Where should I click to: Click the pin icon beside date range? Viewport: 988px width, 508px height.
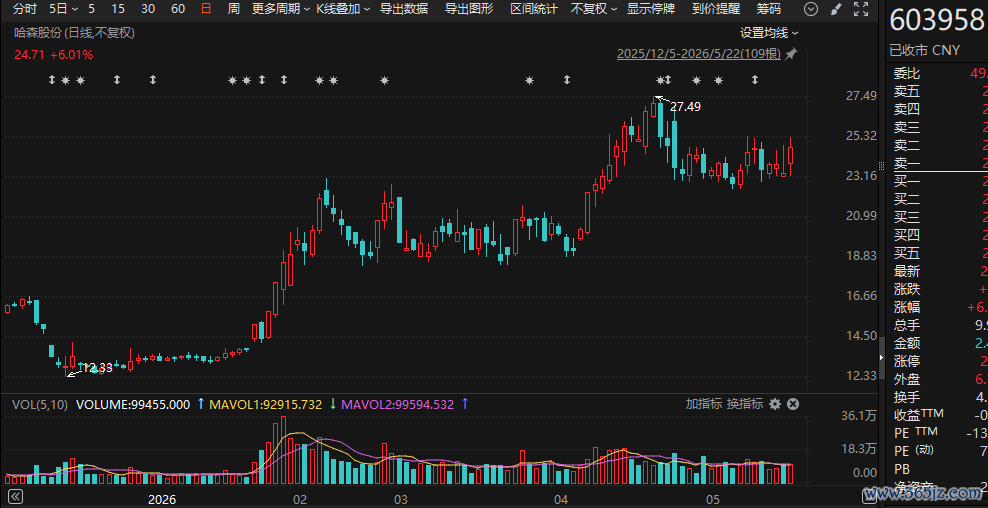791,54
